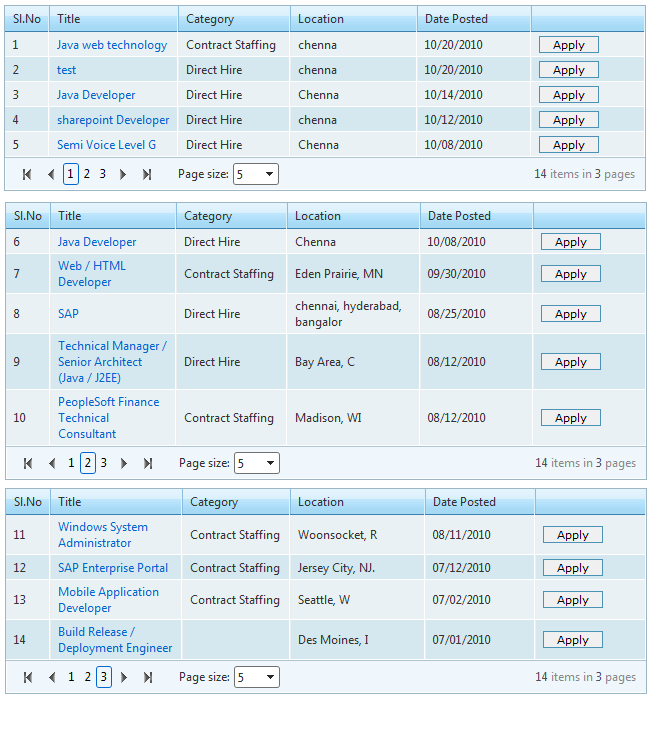Image resolution: width=662 pixels, height=746 pixels.
Task: Open the test job title link
Action: coord(66,70)
